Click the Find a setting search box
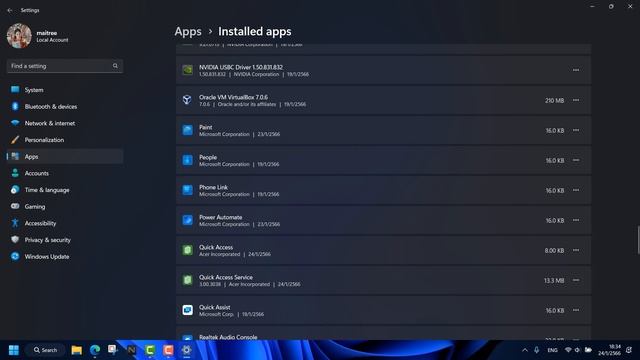The width and height of the screenshot is (640, 360). point(65,66)
